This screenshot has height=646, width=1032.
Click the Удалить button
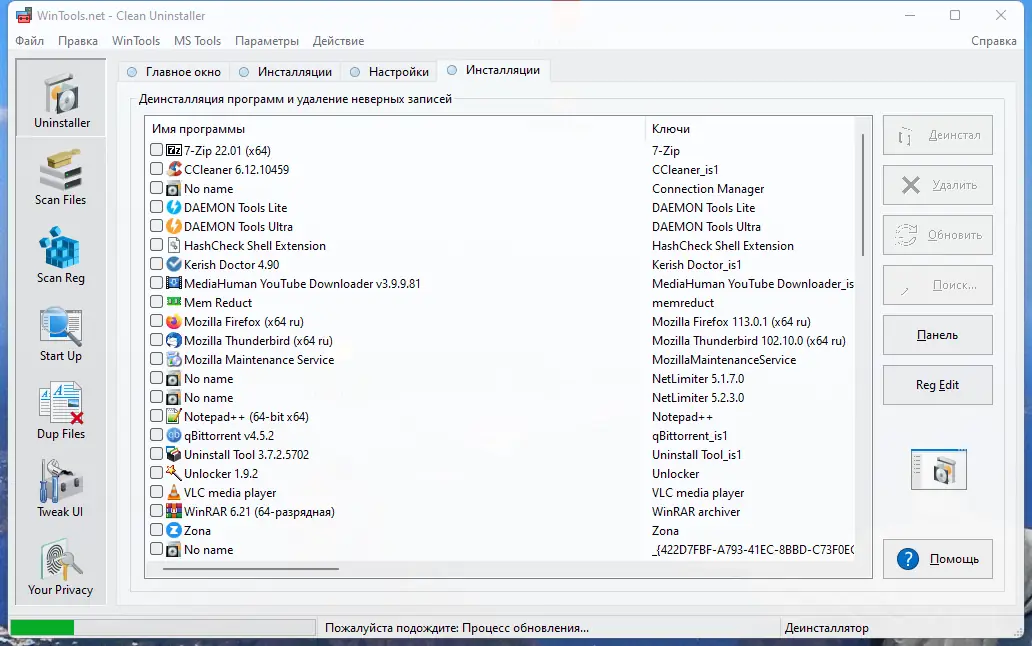pyautogui.click(x=938, y=186)
